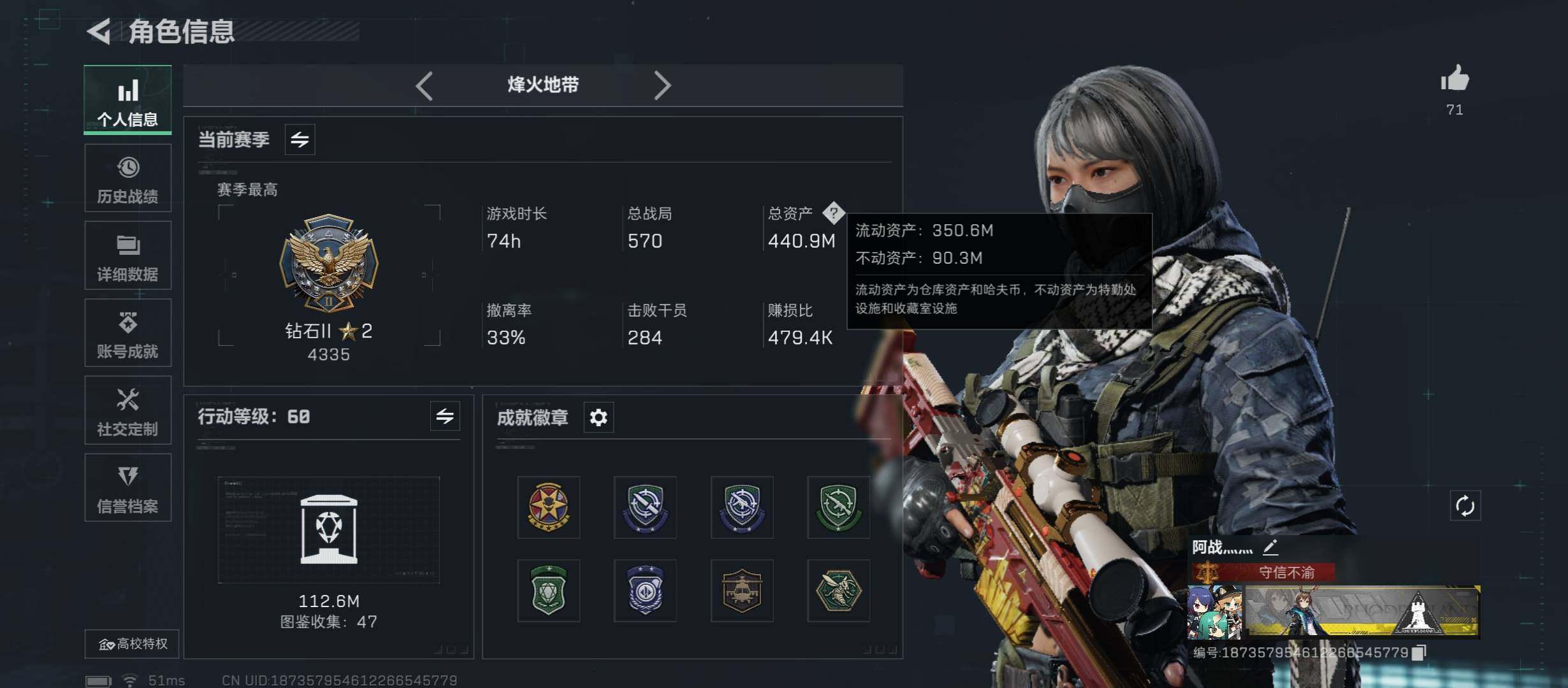Viewport: 1568px width, 688px height.
Task: Open the 历史战绩 tab
Action: click(x=127, y=178)
